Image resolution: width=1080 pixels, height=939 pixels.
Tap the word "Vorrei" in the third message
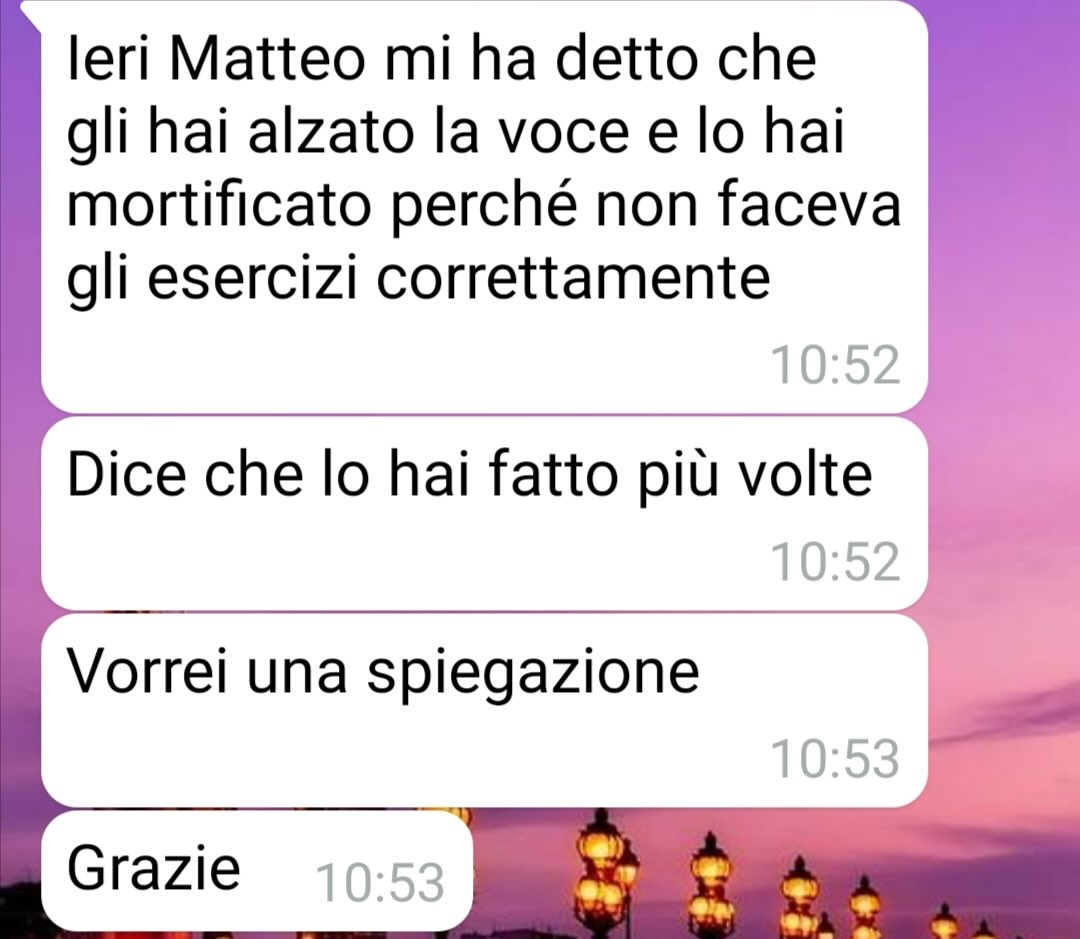point(147,671)
